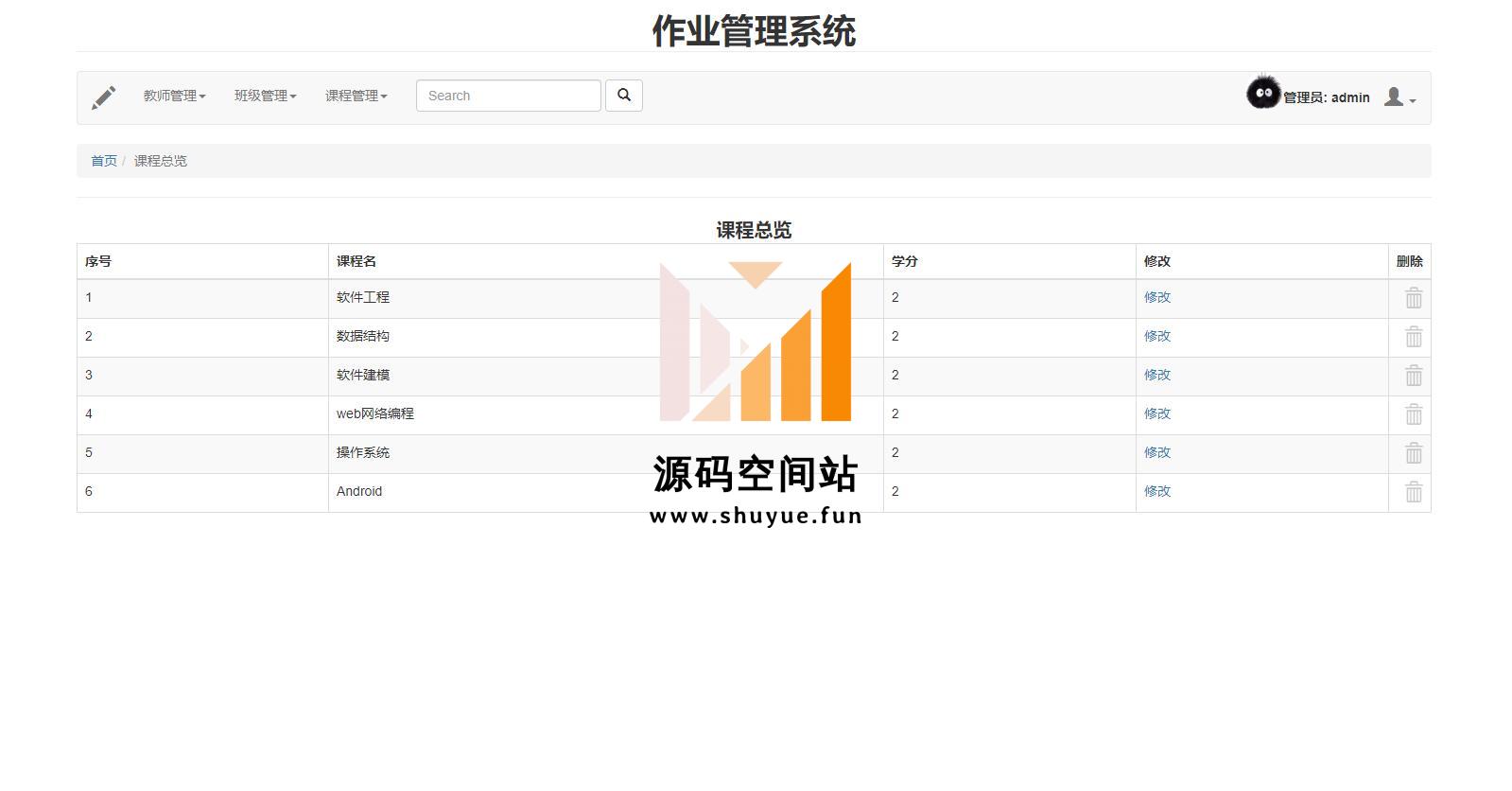Screen dimensions: 1512x791
Task: Click the pencil logo icon in navbar
Action: pos(103,97)
